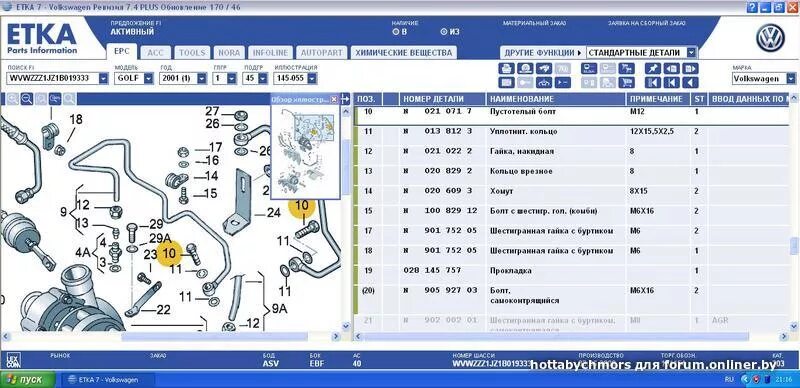This screenshot has height=388, width=800.
Task: Open the Другие функции menu button
Action: pyautogui.click(x=543, y=53)
